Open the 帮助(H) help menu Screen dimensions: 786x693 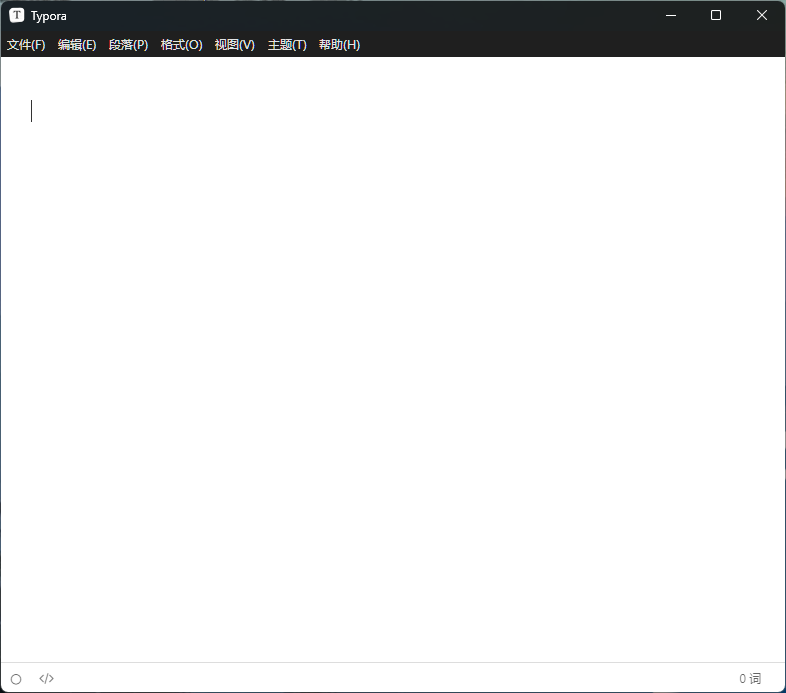(339, 45)
